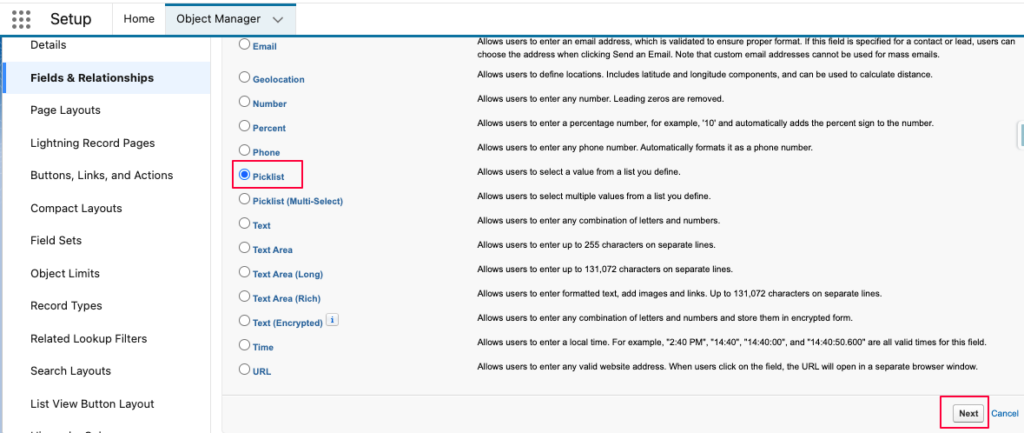
Task: Select the Picklist (Multi-Select) radio button
Action: 245,200
